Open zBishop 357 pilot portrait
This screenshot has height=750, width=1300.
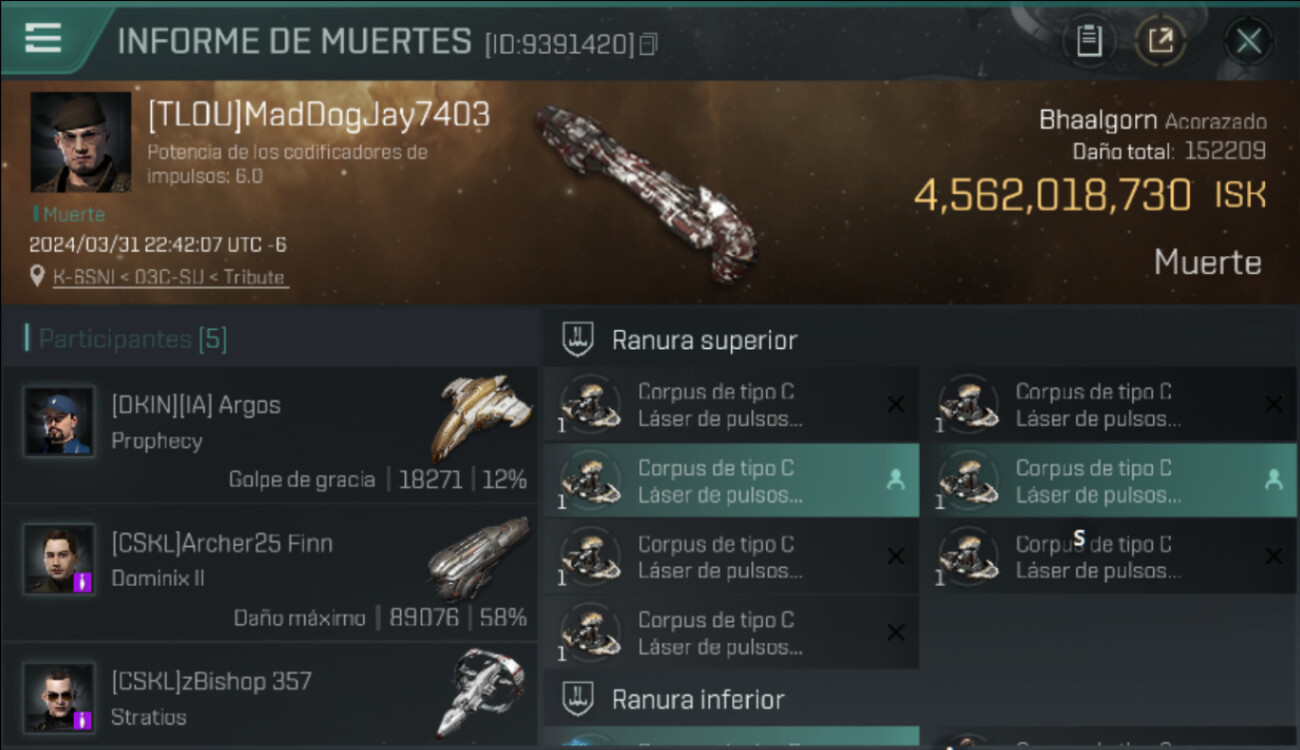click(x=59, y=697)
